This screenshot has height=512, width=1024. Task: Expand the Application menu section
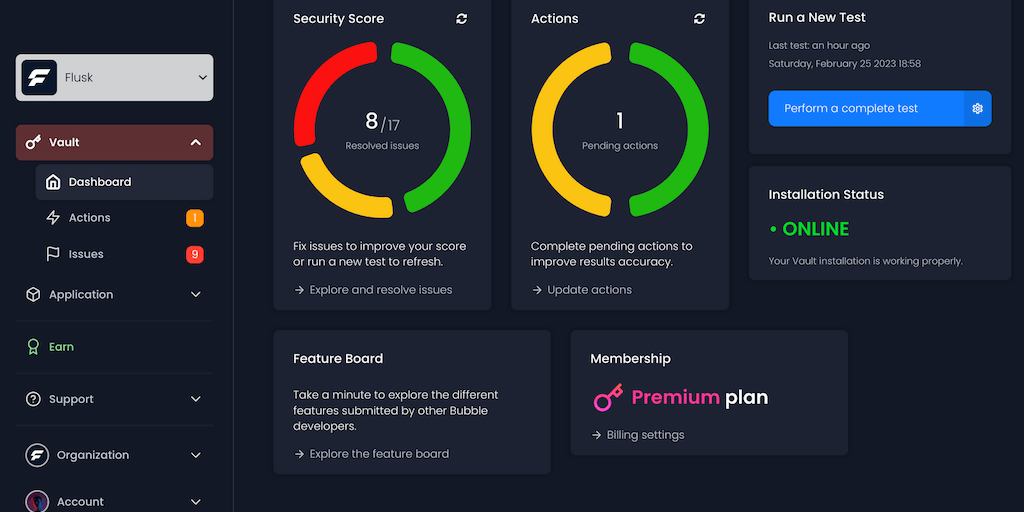pyautogui.click(x=196, y=295)
